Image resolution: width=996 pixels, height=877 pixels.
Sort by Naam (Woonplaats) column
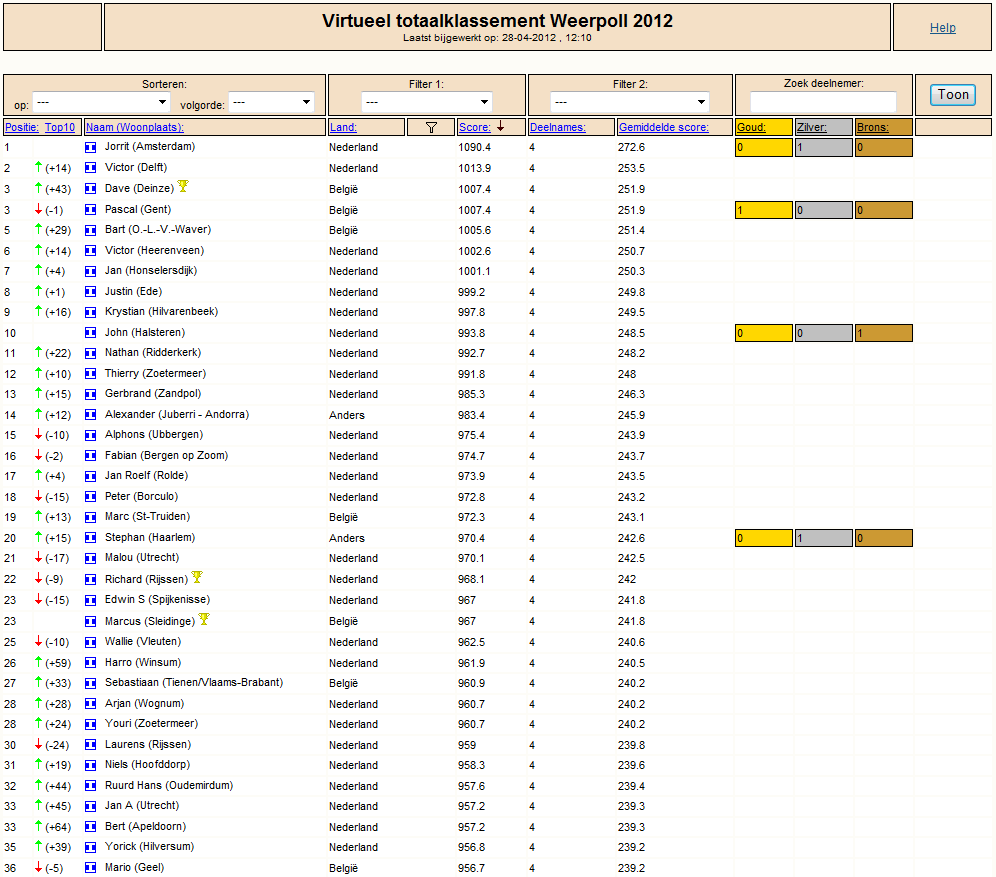(135, 128)
